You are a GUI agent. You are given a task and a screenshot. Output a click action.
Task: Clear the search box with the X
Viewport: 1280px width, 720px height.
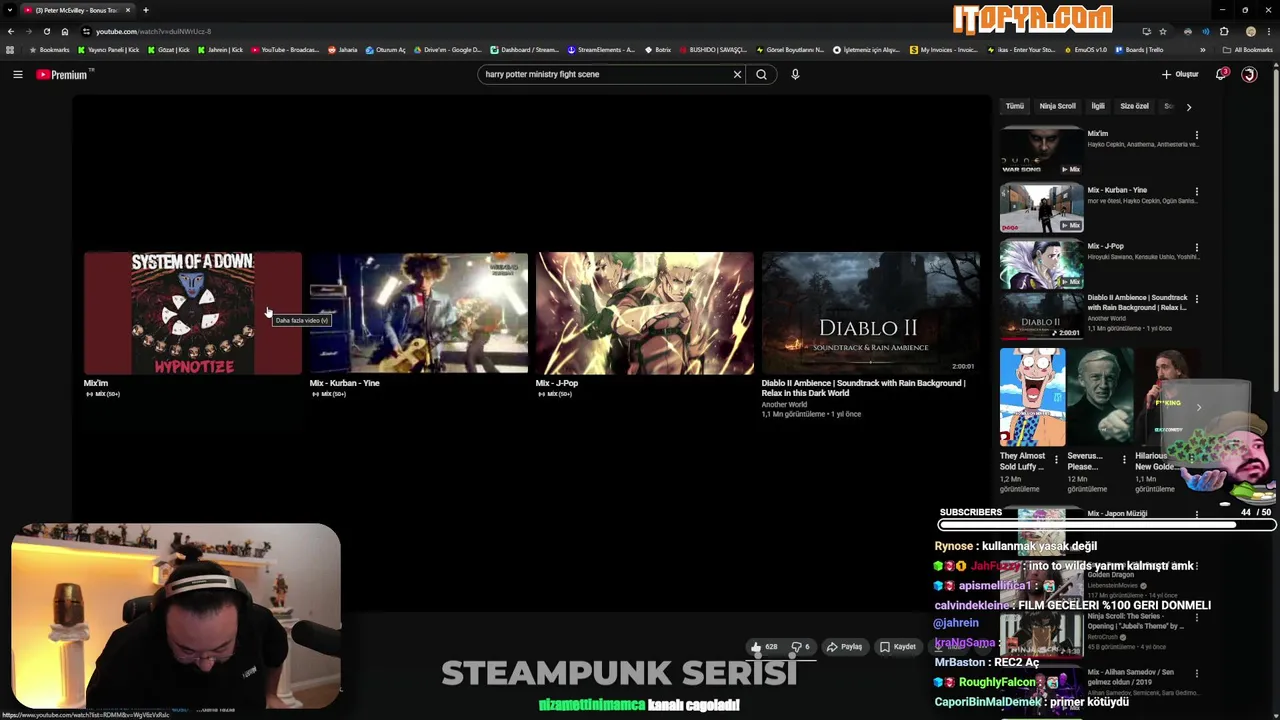pos(737,74)
